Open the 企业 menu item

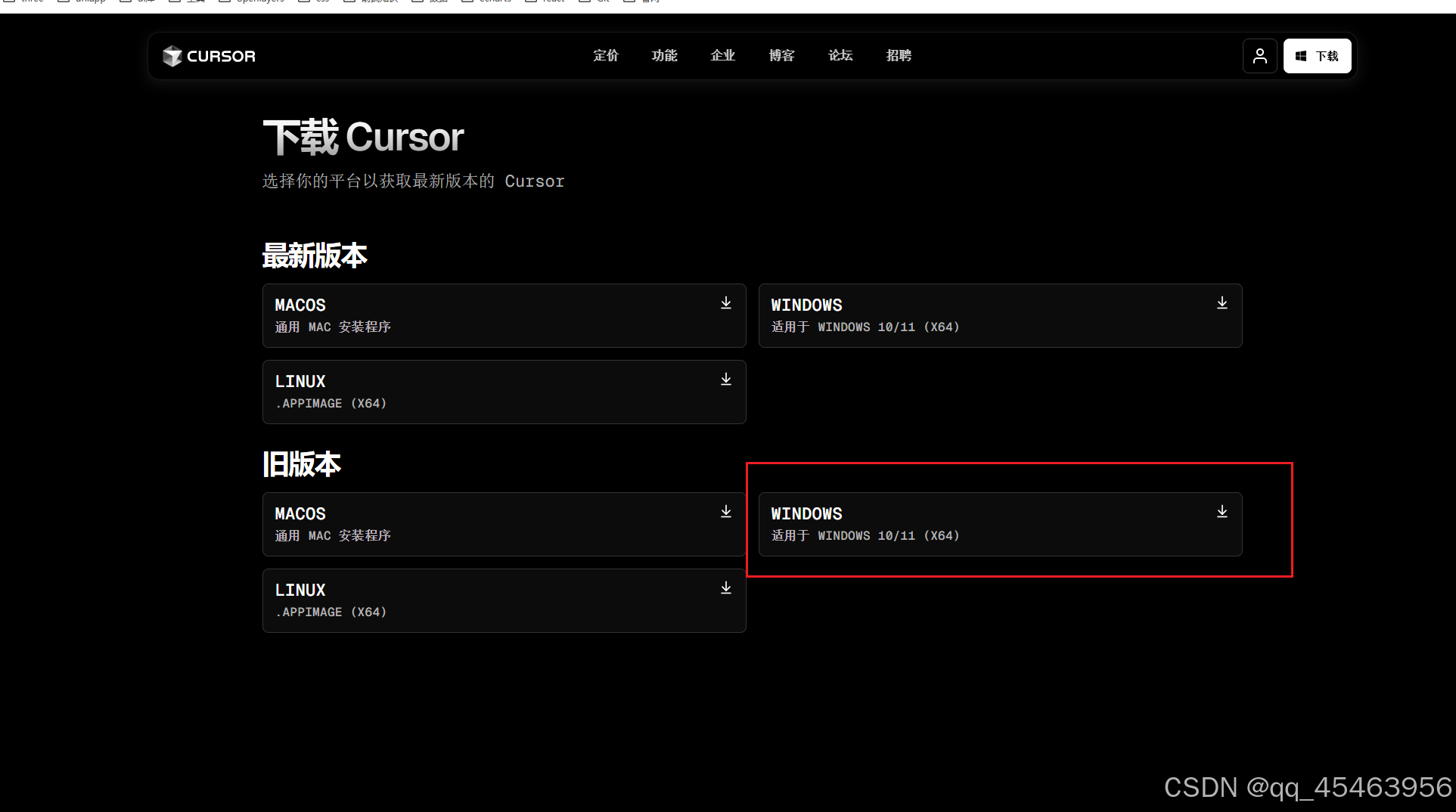click(x=723, y=56)
